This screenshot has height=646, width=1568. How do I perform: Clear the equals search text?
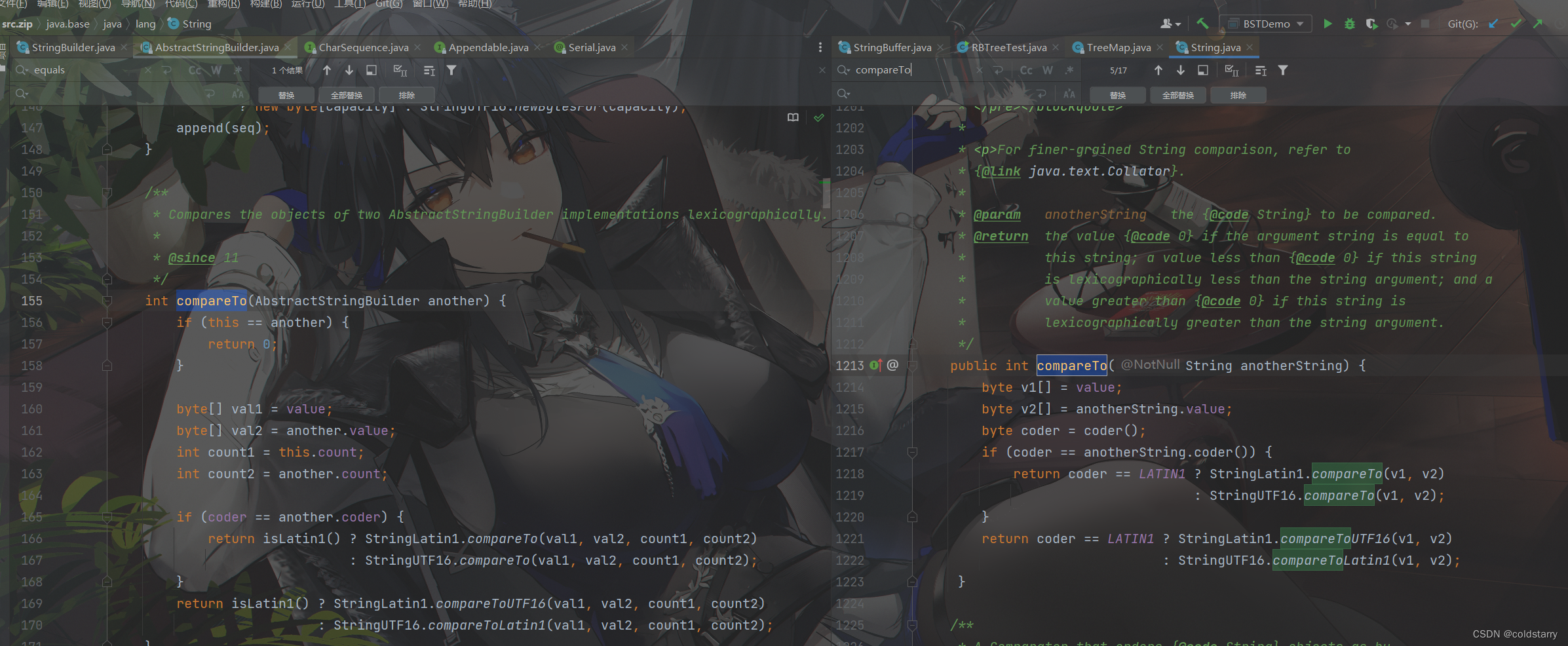[x=148, y=70]
